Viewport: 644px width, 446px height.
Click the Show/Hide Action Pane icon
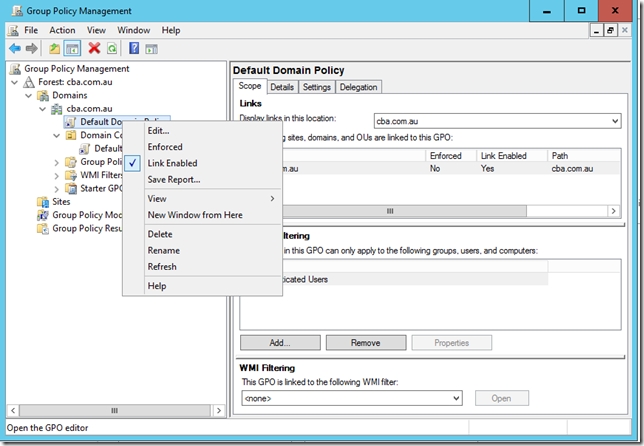(x=151, y=48)
